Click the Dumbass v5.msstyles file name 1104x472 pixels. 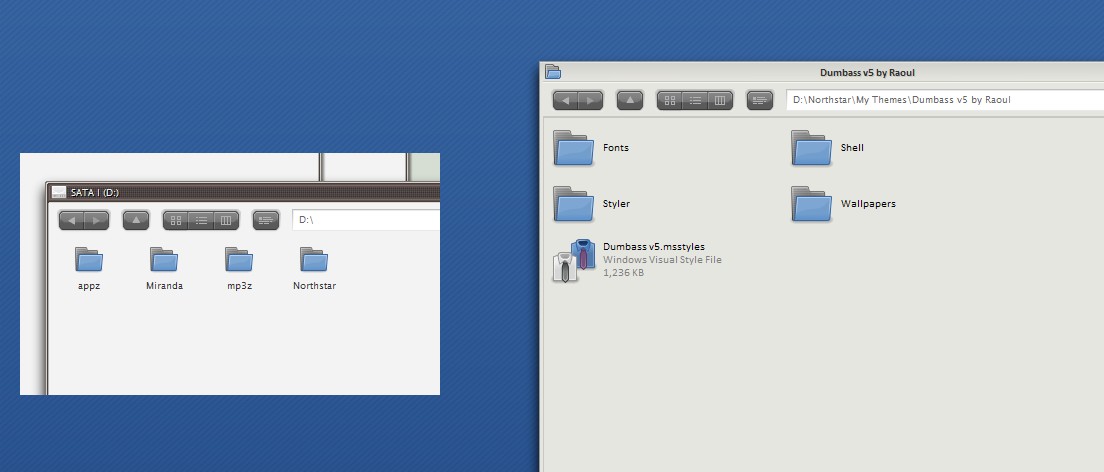(654, 247)
